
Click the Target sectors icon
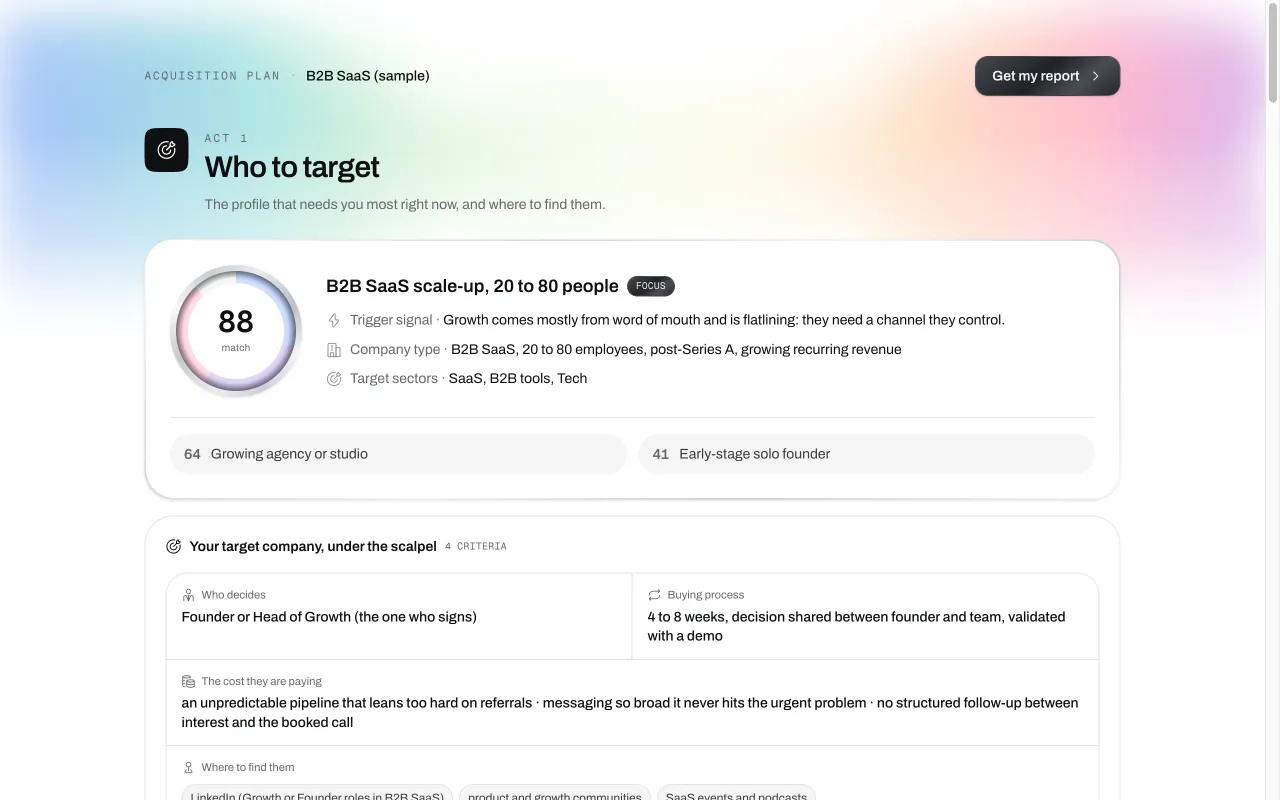click(x=334, y=379)
